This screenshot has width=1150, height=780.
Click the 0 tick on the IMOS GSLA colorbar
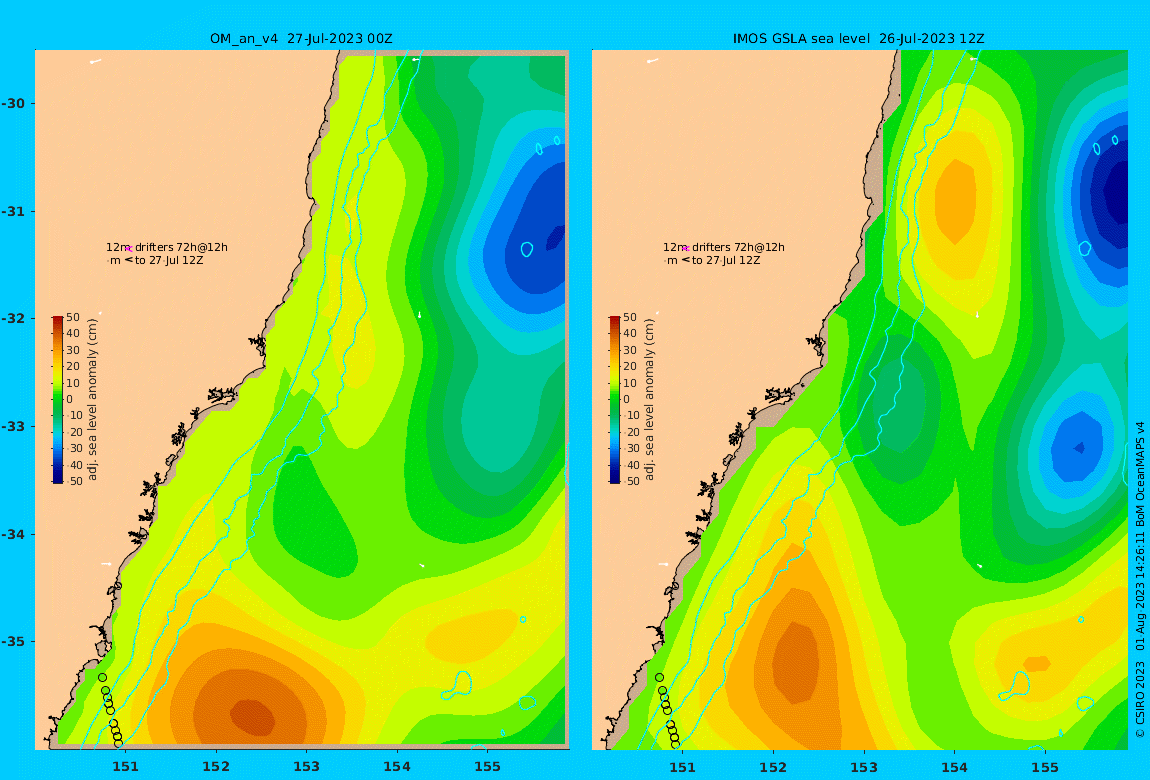click(x=627, y=400)
